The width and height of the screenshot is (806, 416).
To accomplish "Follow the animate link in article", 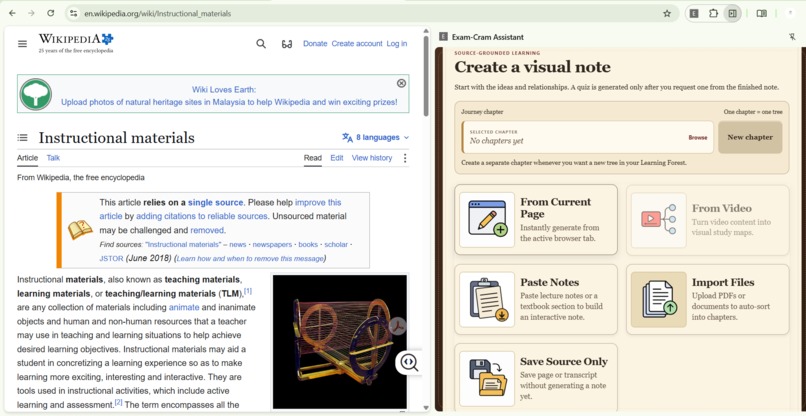I will tap(184, 308).
